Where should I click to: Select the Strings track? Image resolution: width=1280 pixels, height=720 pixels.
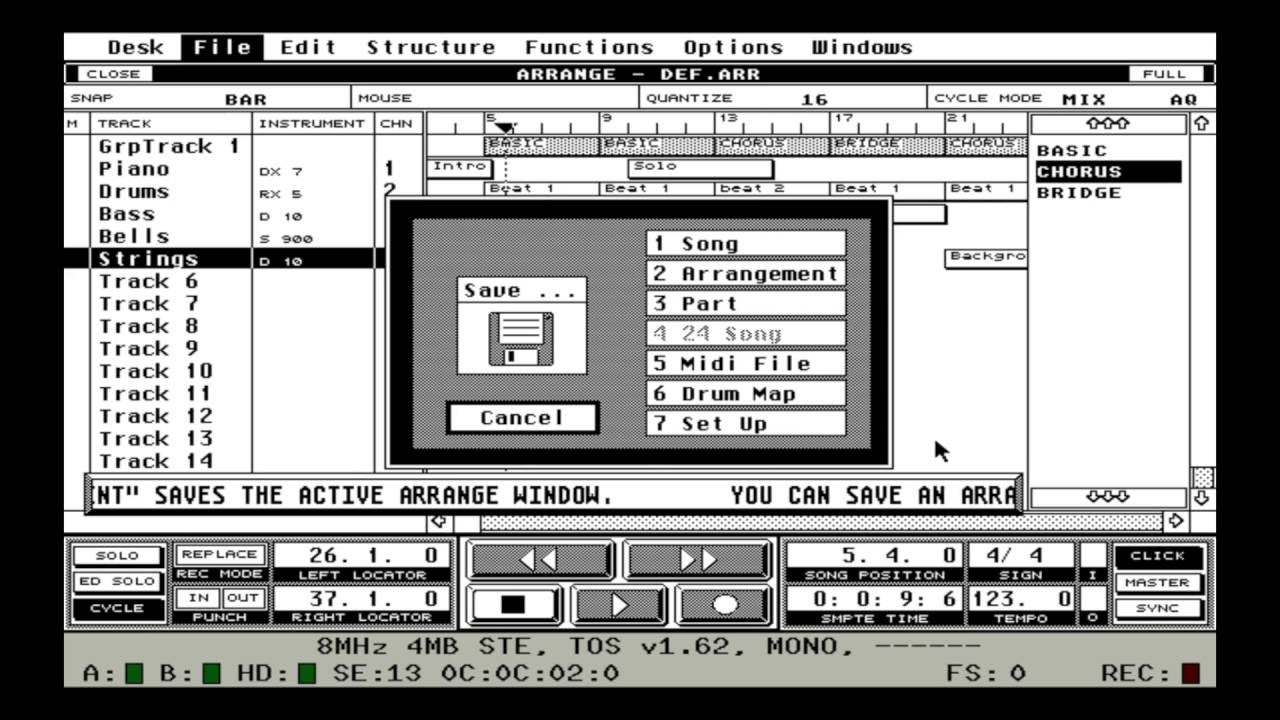pos(149,259)
